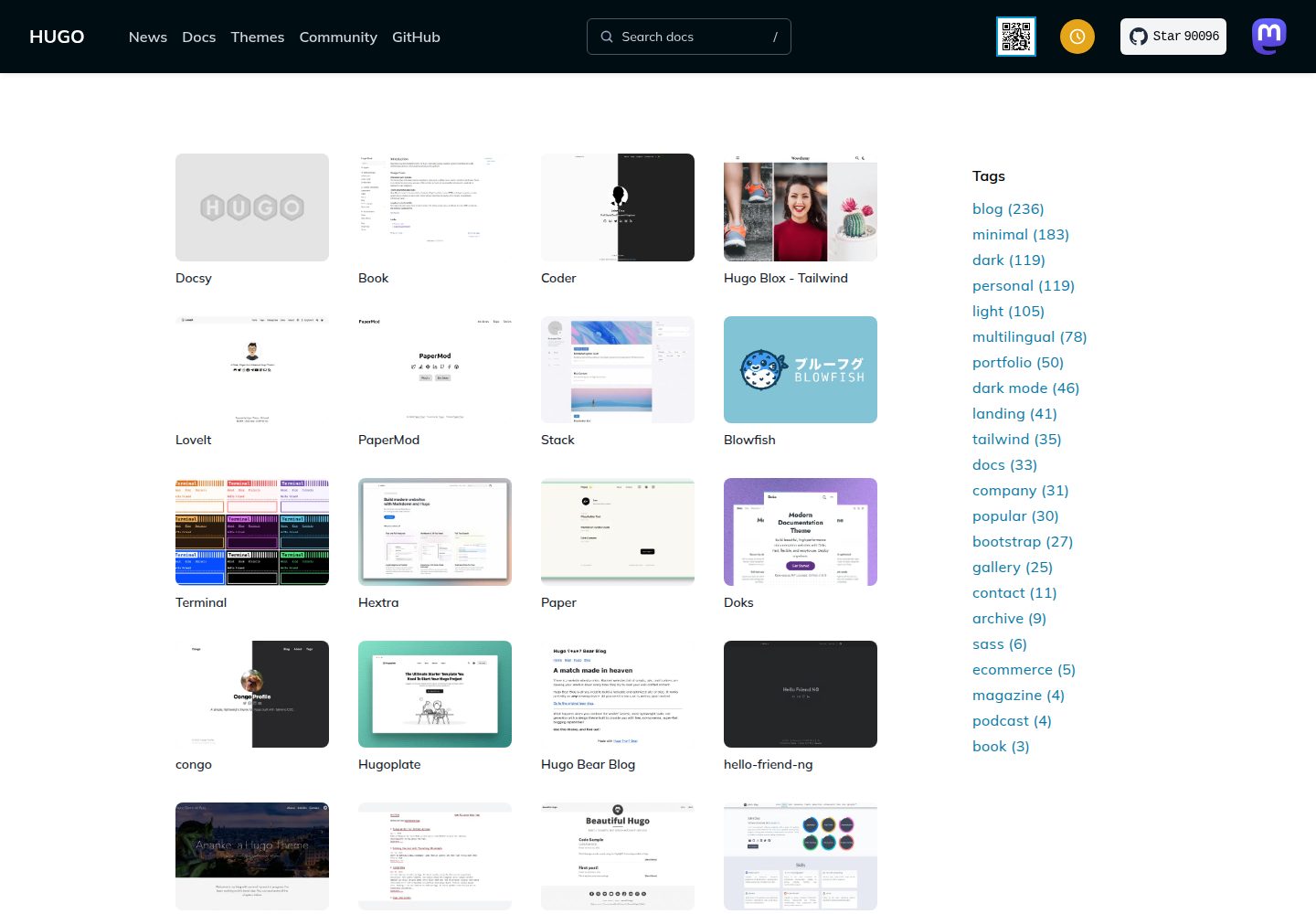Filter by light (105) tag
The height and width of the screenshot is (914, 1316).
1008,311
